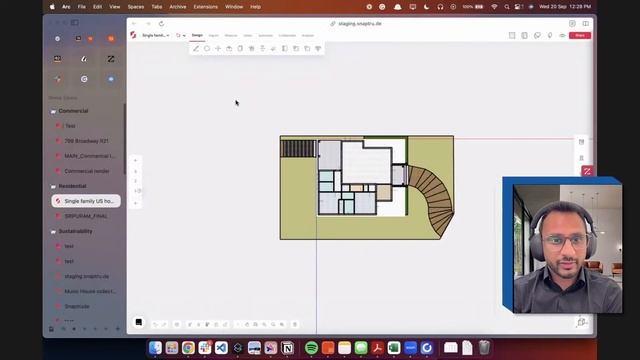This screenshot has height=360, width=640.
Task: Click the bottom-right floor view icon on canvas
Action: click(x=582, y=322)
